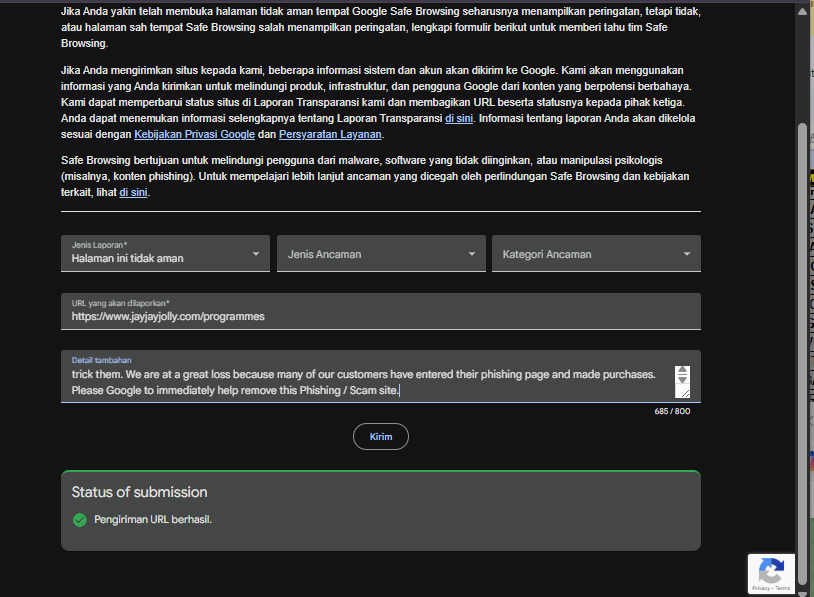Click the green success checkmark icon
Image resolution: width=814 pixels, height=597 pixels.
80,520
